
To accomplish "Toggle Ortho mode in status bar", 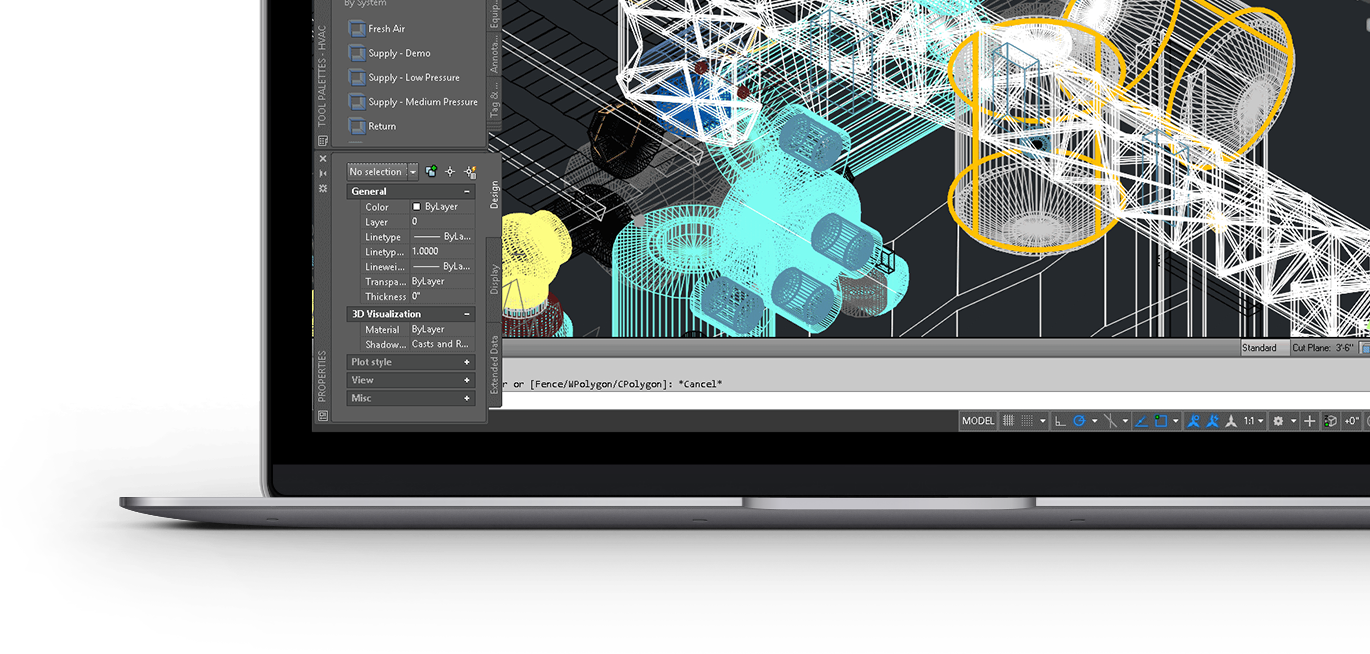I will [x=1060, y=421].
